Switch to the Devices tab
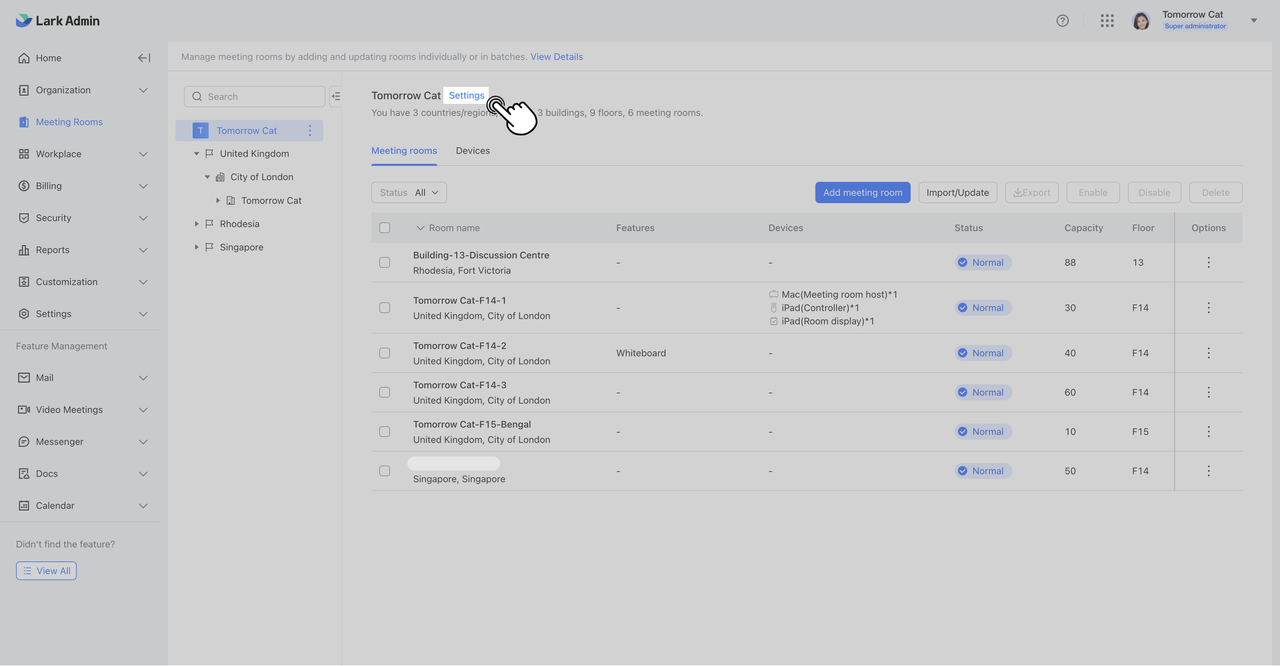Image resolution: width=1280 pixels, height=666 pixels. click(472, 151)
